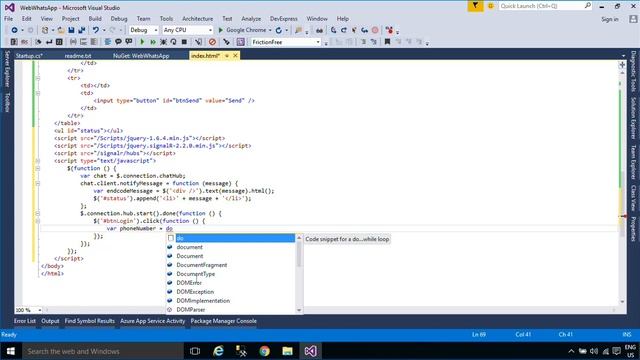Screen dimensions: 640x360
Task: Click the greyed-out Redo arrow icon
Action: click(x=113, y=30)
